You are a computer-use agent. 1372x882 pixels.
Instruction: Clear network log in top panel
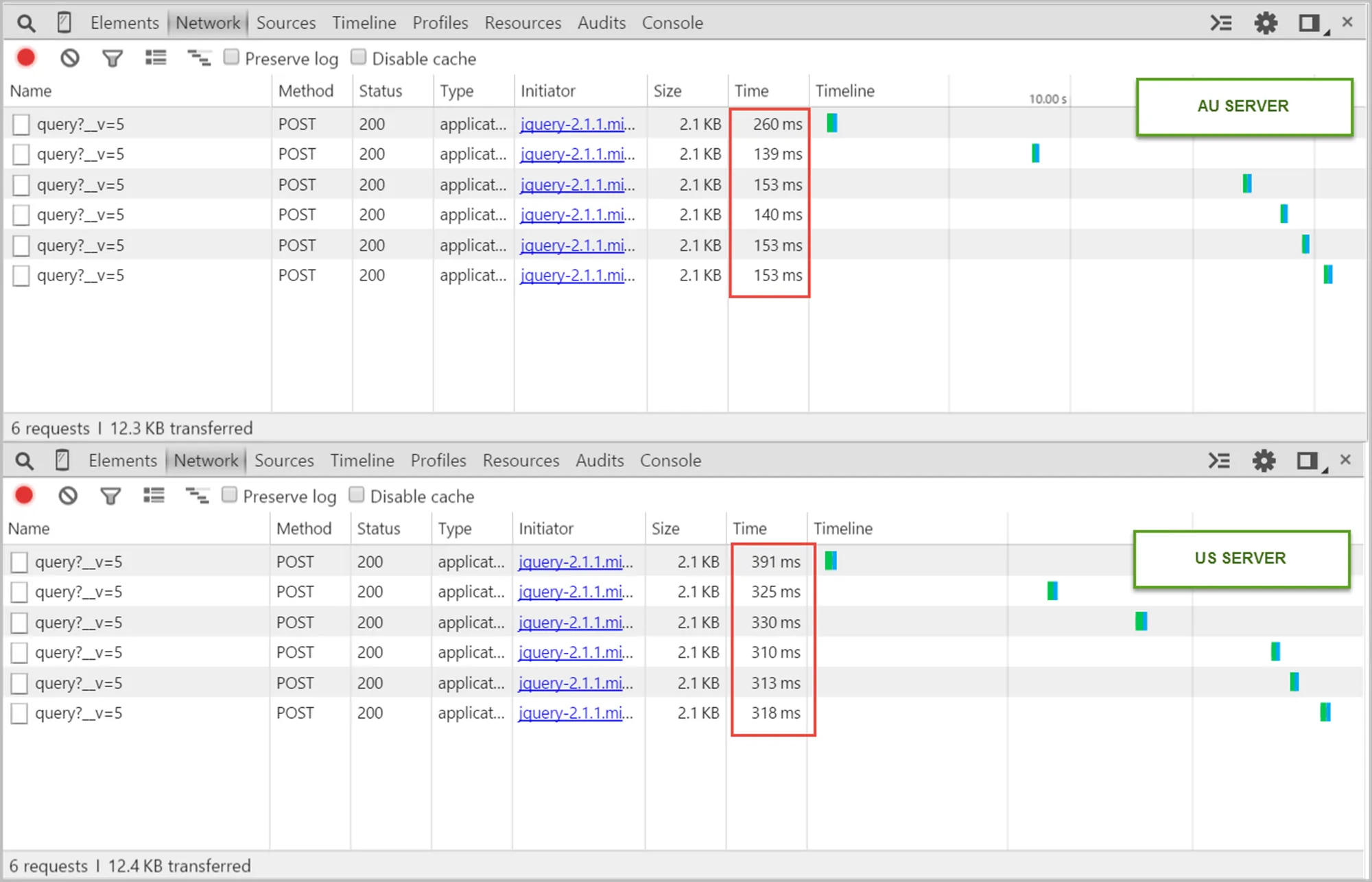69,58
